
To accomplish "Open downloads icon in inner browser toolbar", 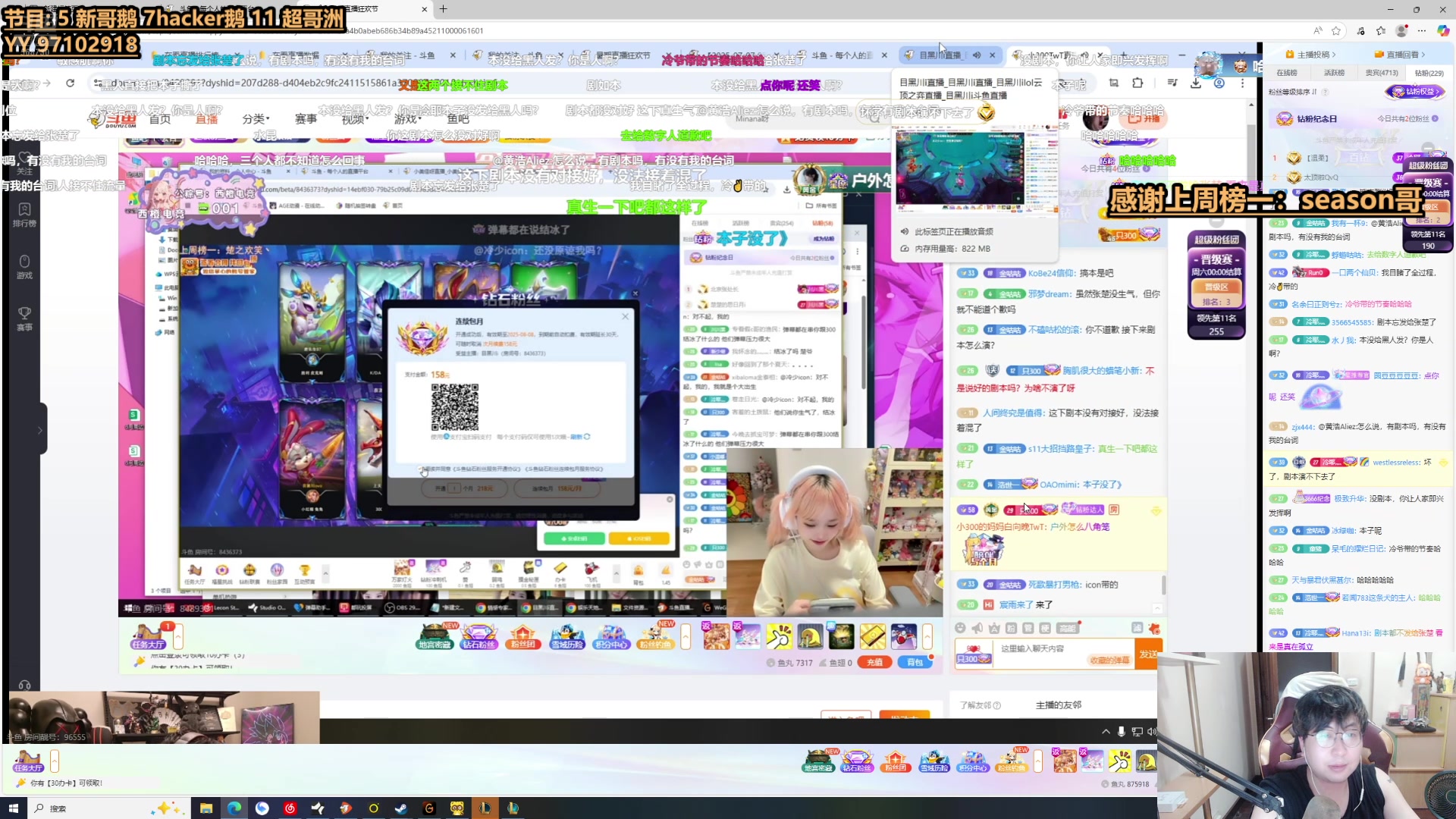I will [x=1196, y=83].
